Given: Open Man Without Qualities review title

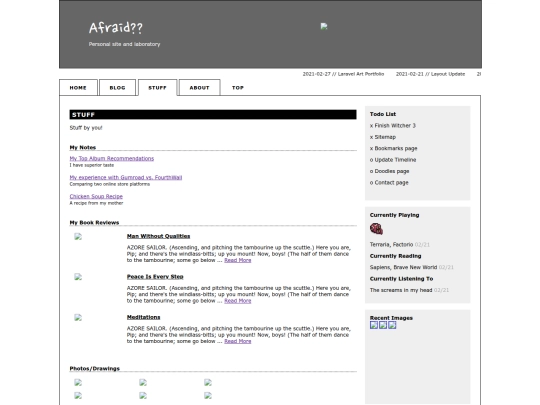Looking at the screenshot, I should 158,236.
